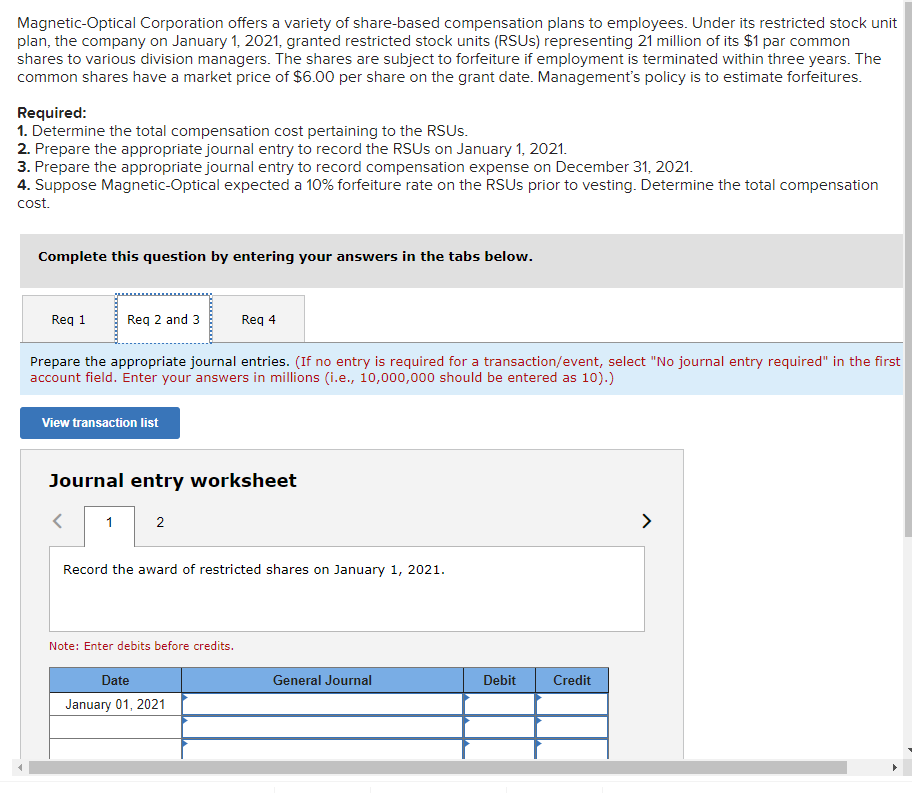Click the Date column header

click(x=116, y=680)
